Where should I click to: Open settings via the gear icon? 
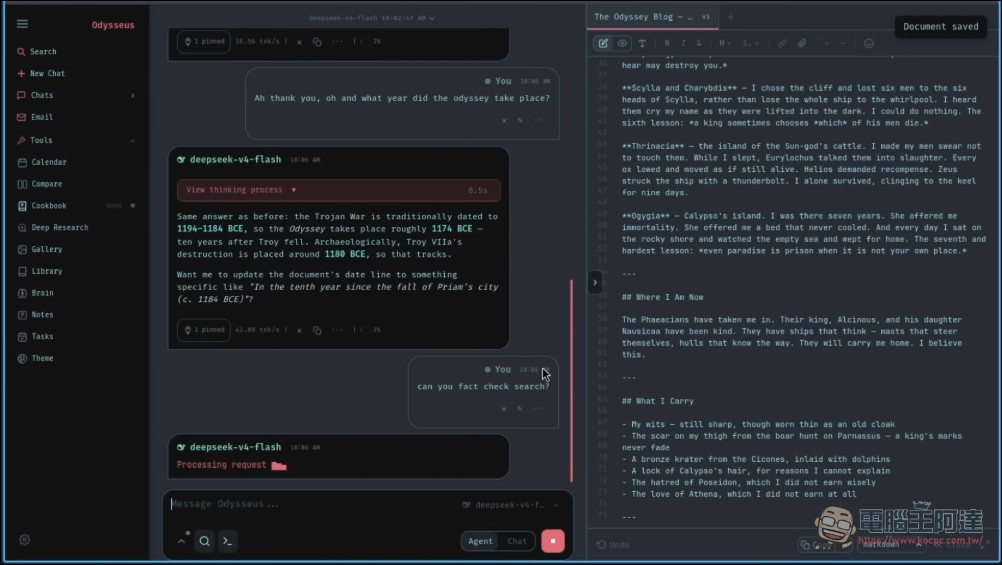pyautogui.click(x=24, y=539)
